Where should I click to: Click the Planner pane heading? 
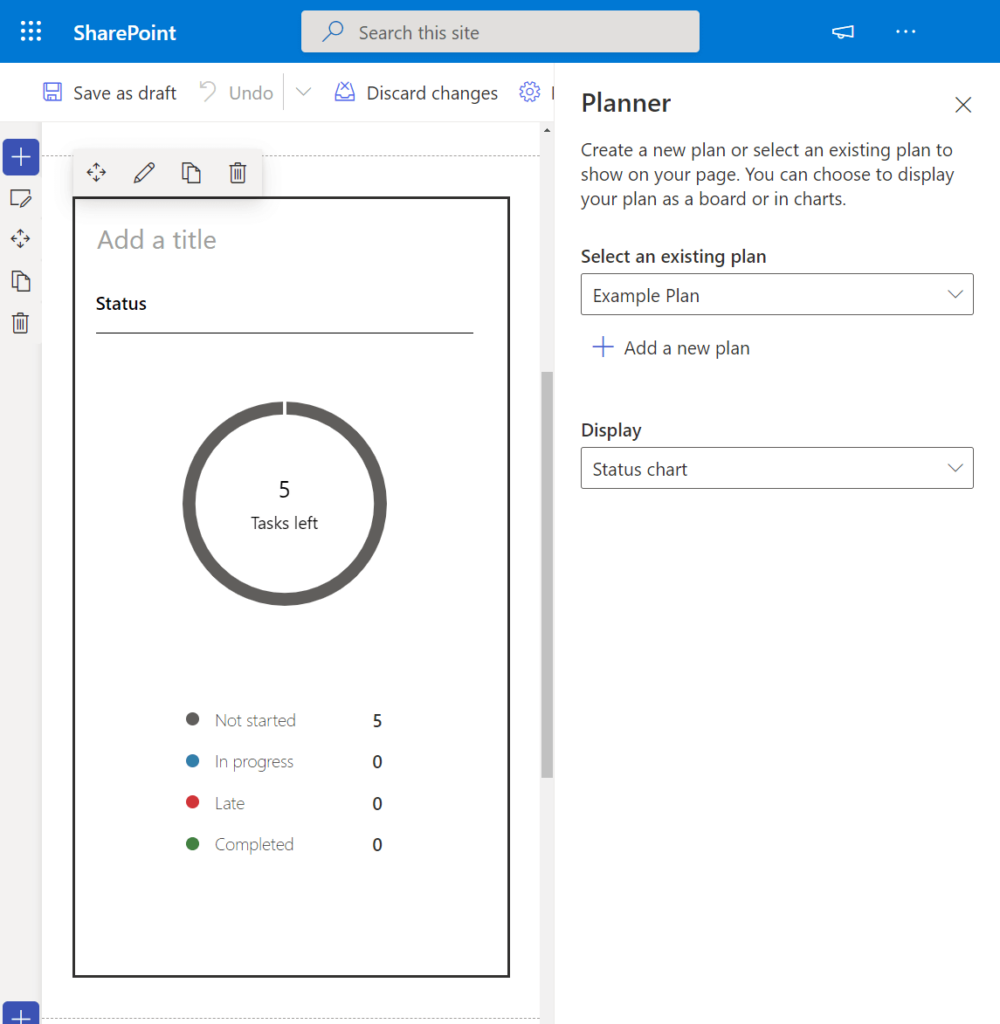coord(626,103)
